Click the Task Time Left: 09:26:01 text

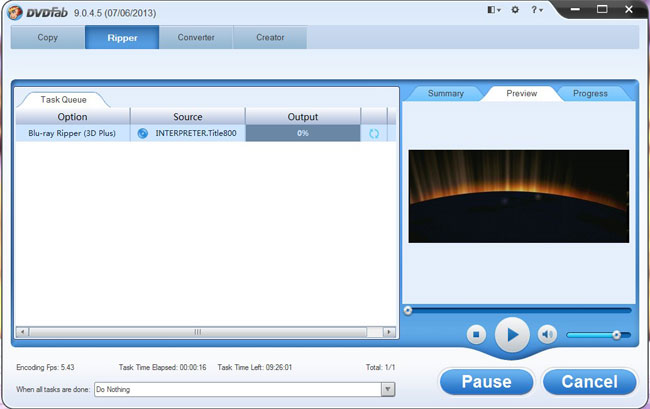255,367
